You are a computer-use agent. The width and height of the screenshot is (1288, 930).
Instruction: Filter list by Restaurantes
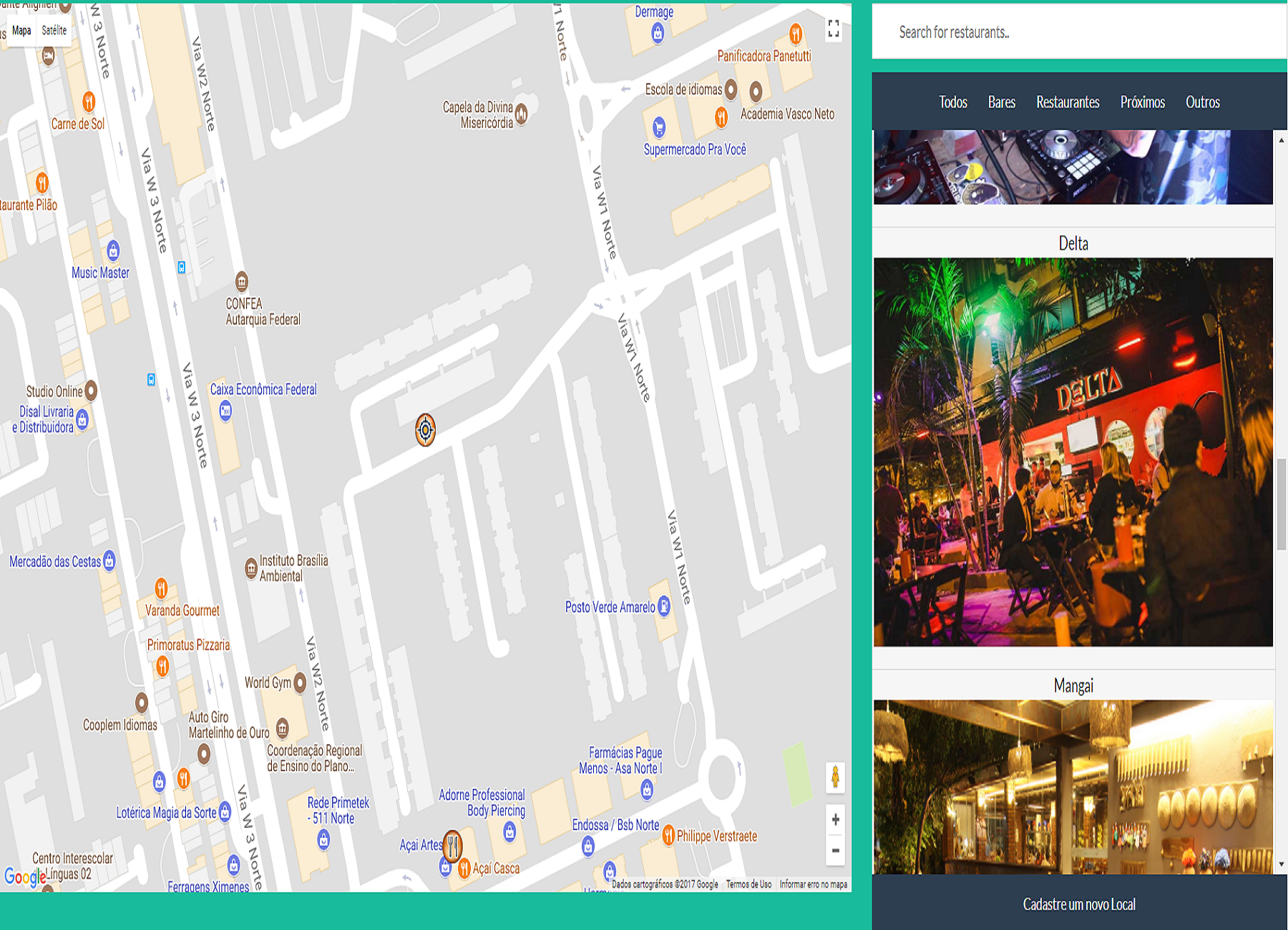[x=1068, y=102]
